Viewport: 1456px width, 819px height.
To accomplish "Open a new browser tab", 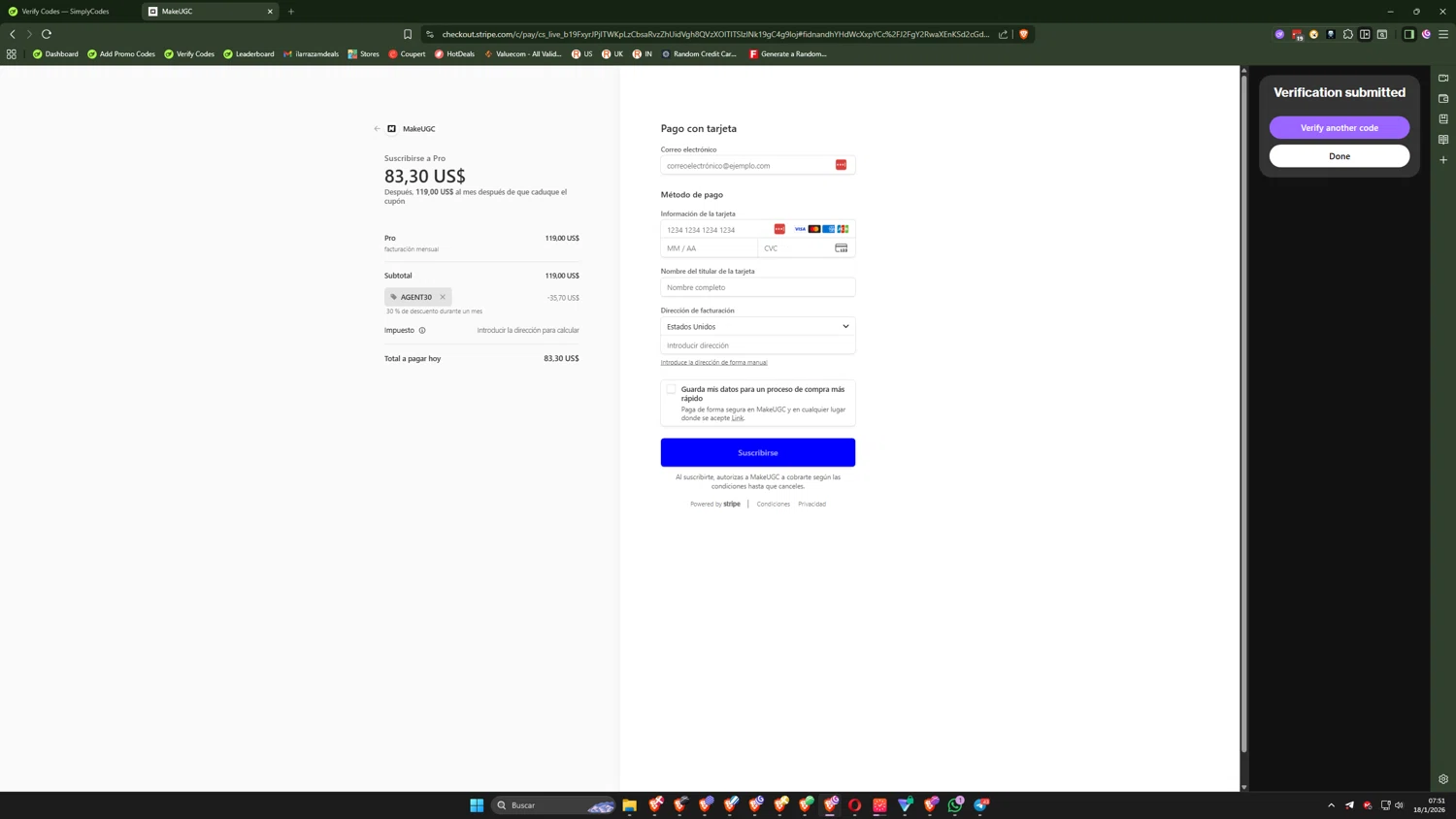I will click(291, 12).
